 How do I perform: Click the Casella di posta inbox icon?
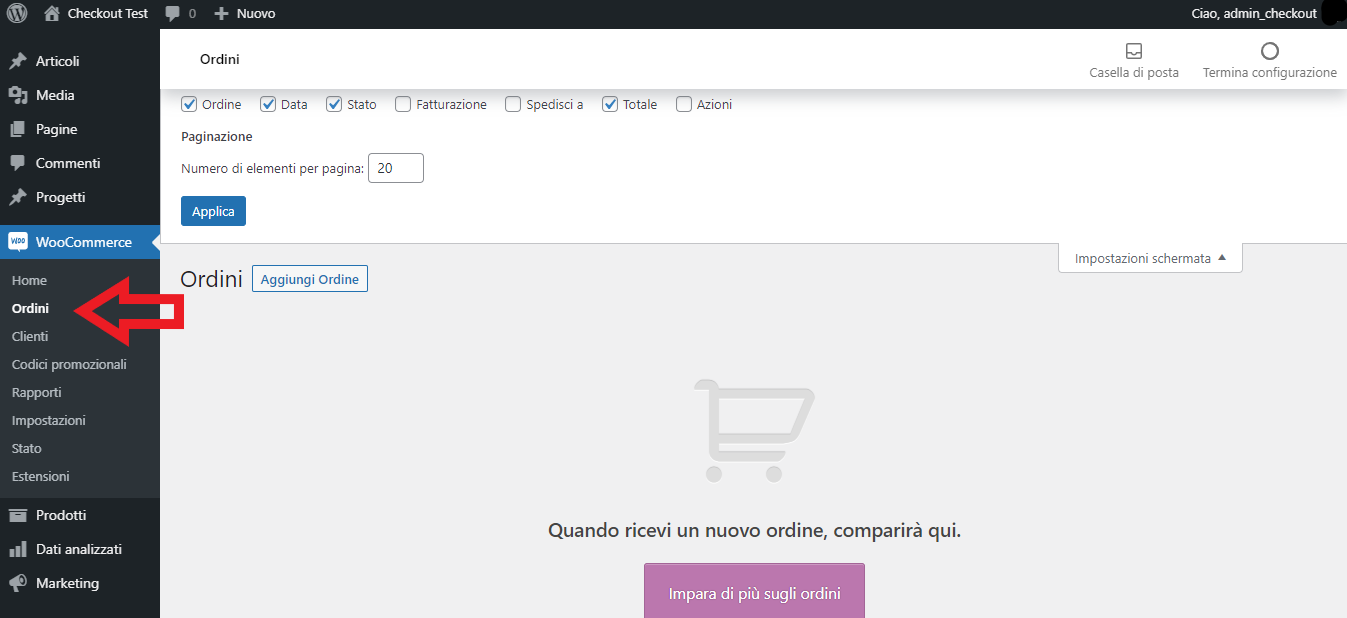1133,51
